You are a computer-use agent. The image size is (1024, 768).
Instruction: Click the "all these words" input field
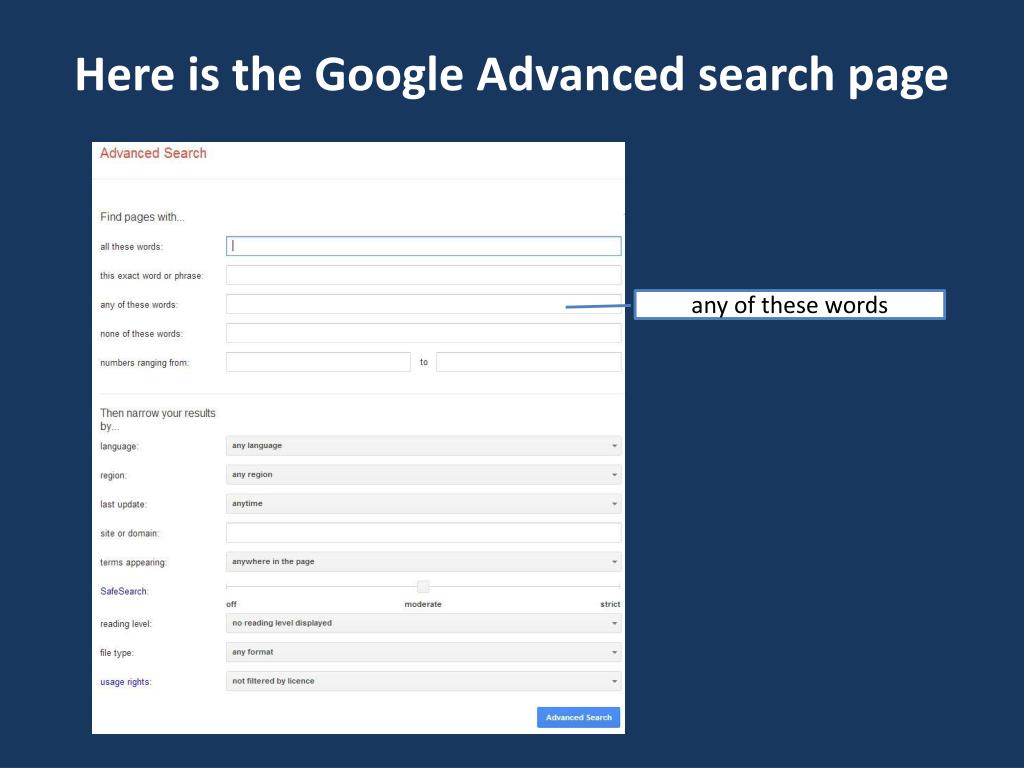click(423, 246)
